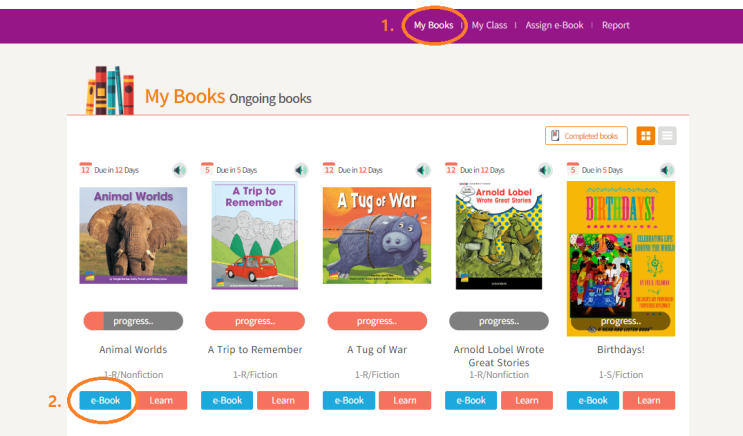The height and width of the screenshot is (436, 743).
Task: Open the My Books menu
Action: [434, 25]
